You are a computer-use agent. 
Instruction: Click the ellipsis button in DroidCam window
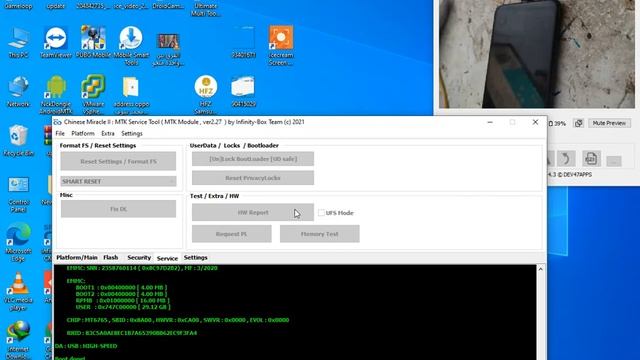coord(613,161)
